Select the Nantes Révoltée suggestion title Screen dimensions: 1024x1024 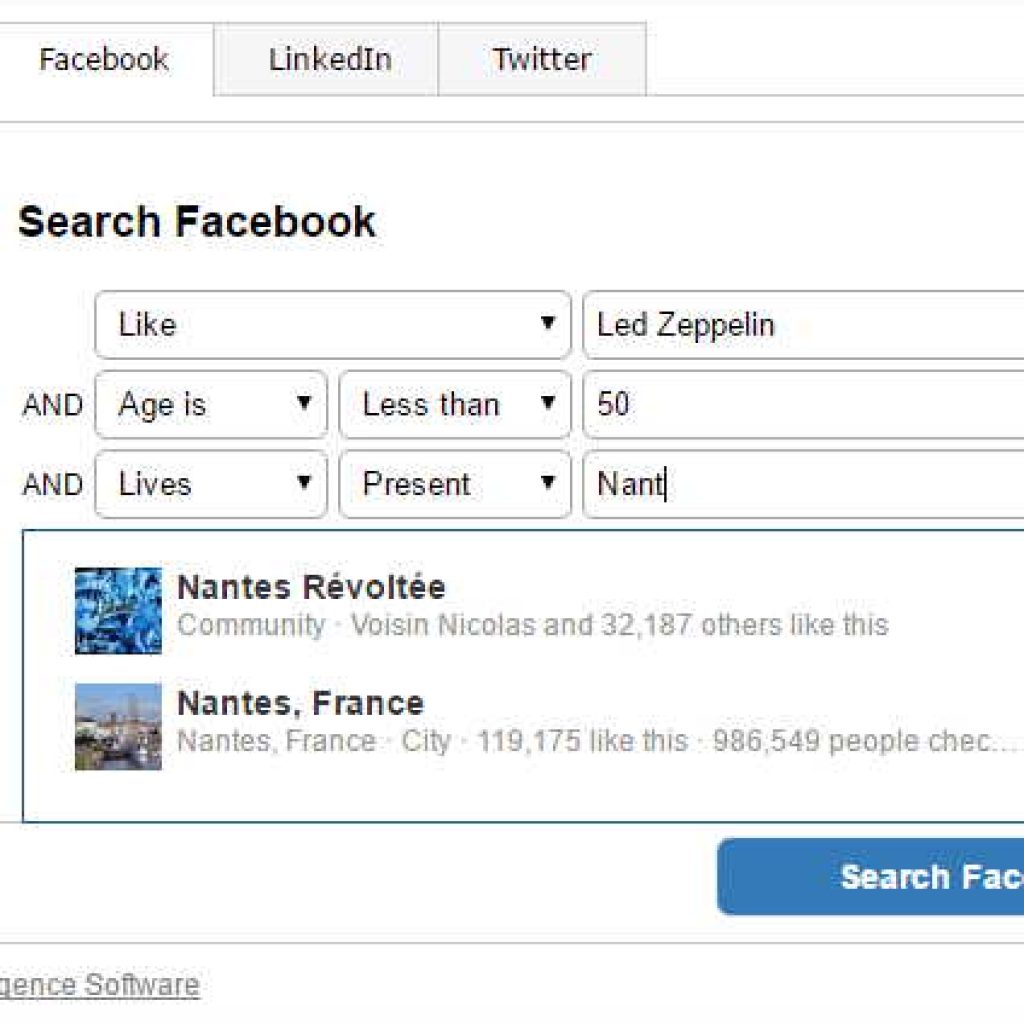click(312, 586)
